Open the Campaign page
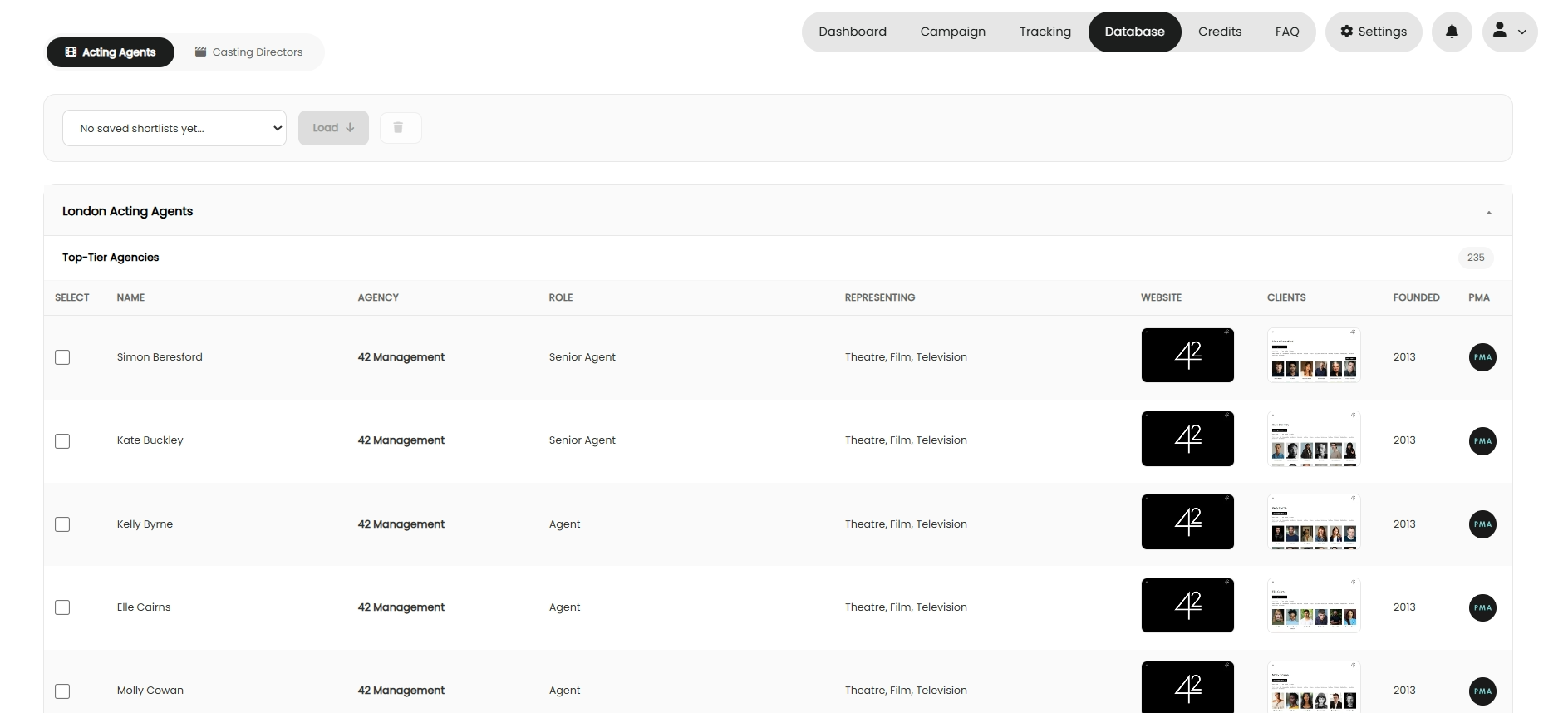1568x713 pixels. 952,32
